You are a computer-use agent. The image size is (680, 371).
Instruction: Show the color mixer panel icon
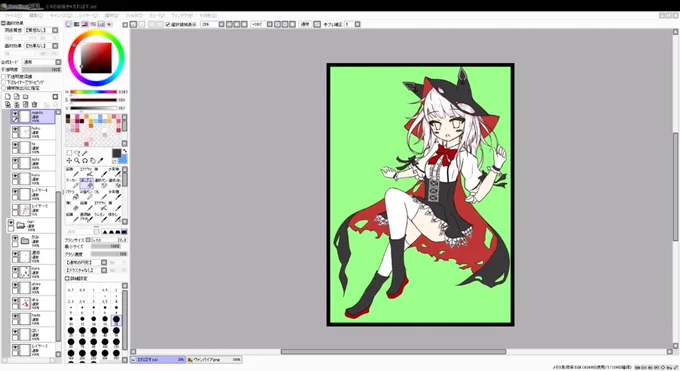click(93, 24)
